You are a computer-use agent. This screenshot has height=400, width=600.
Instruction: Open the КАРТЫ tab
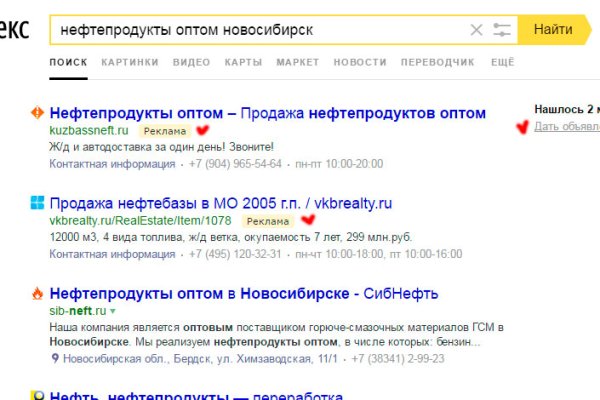pyautogui.click(x=243, y=62)
